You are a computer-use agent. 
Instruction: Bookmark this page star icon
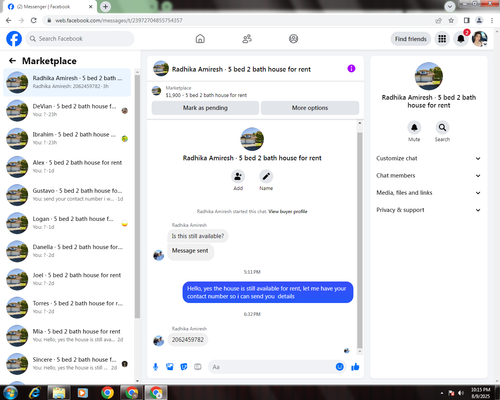tap(451, 20)
